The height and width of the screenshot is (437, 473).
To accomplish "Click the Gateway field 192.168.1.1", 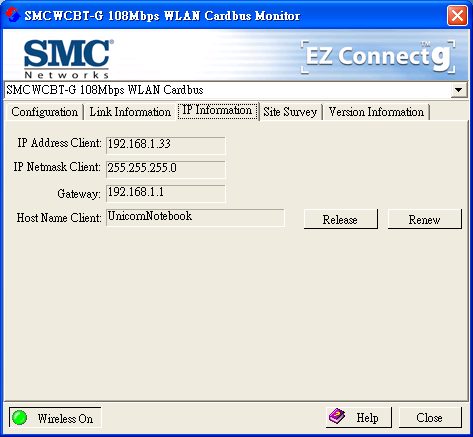I will (166, 194).
